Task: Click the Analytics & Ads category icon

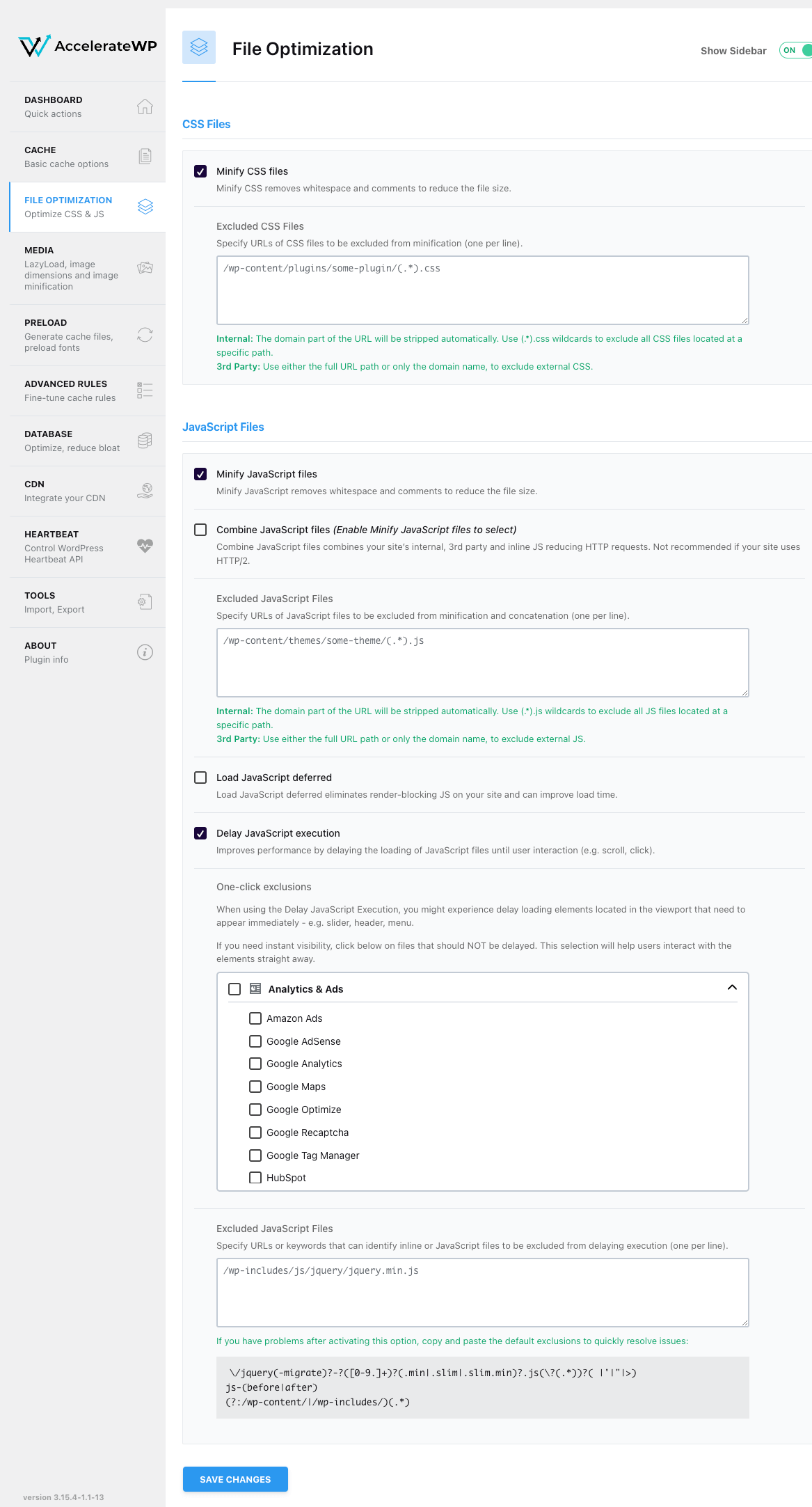Action: (255, 988)
